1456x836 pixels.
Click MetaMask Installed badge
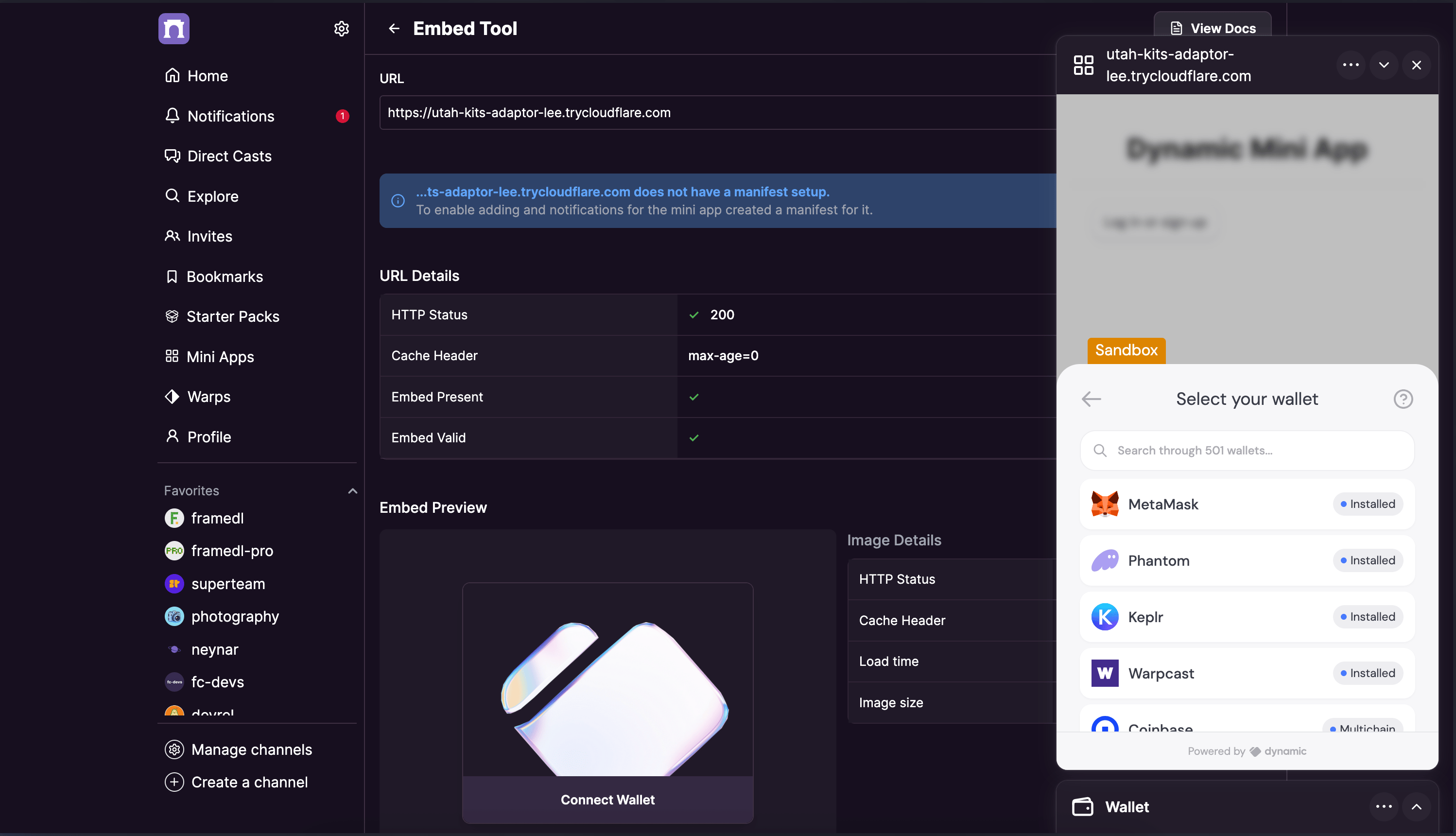[x=1368, y=504]
